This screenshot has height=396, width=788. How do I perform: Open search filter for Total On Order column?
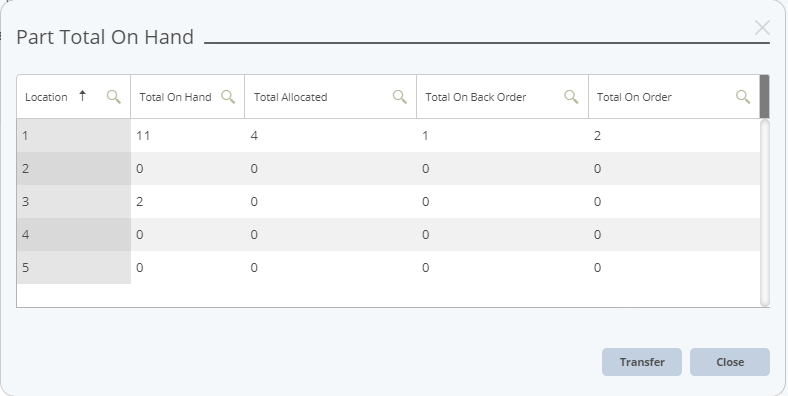coord(743,97)
